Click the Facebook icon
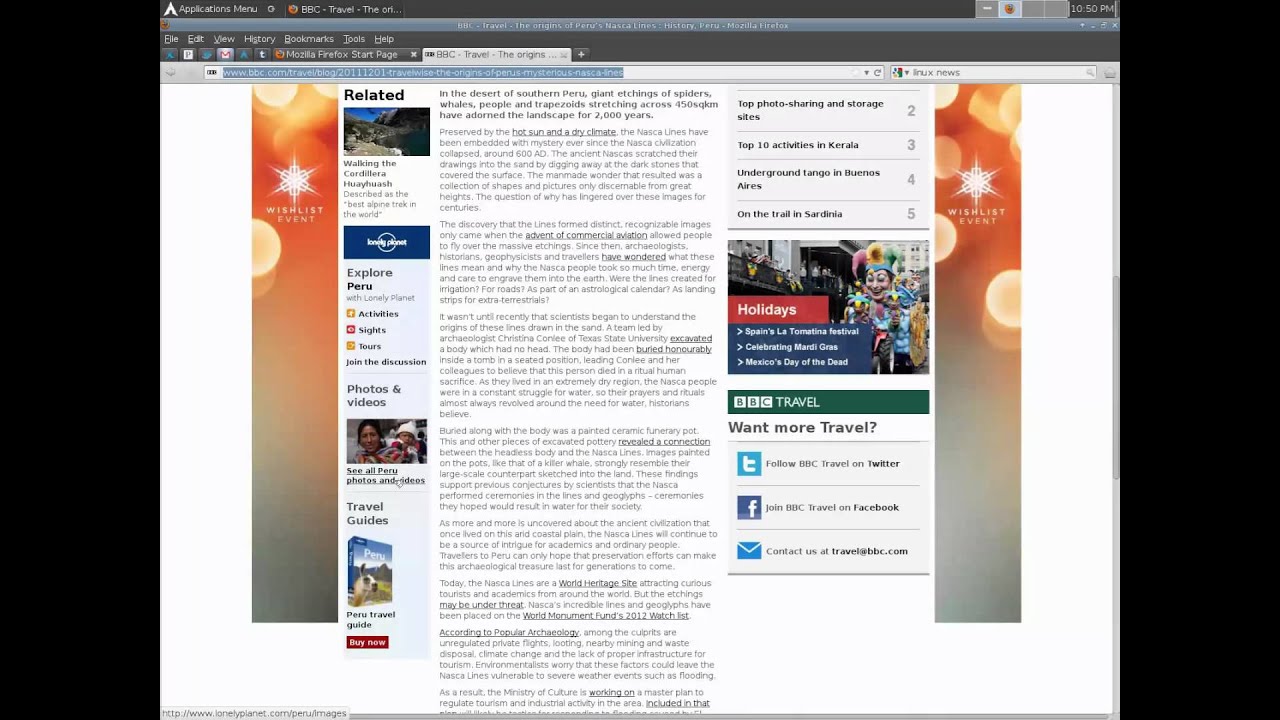Viewport: 1280px width, 720px height. click(x=749, y=507)
